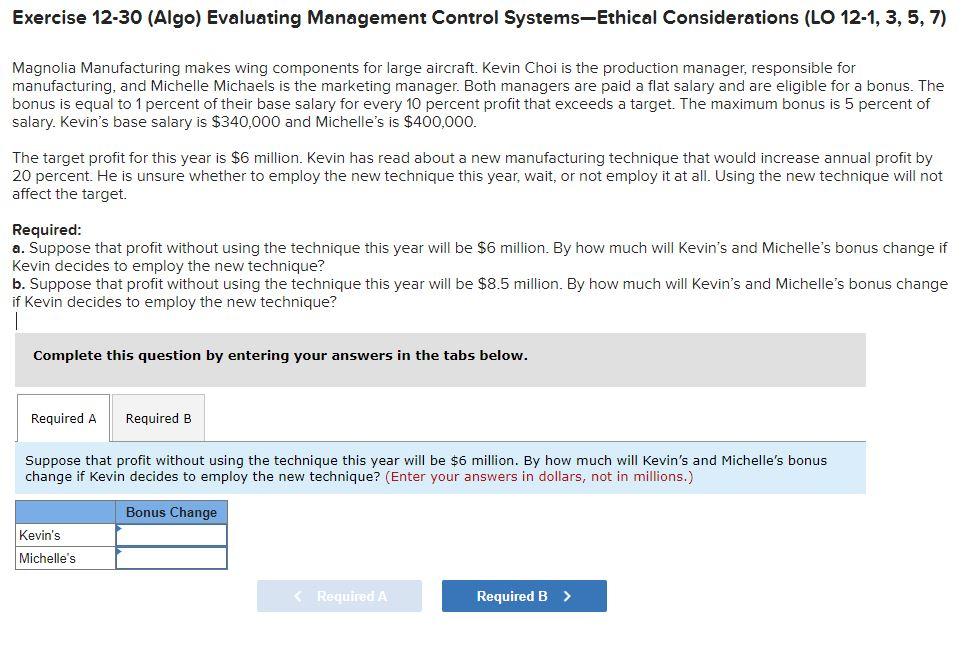Click the blue triangle marker in Michelle's cell
Screen dimensions: 972x649
coord(121,553)
